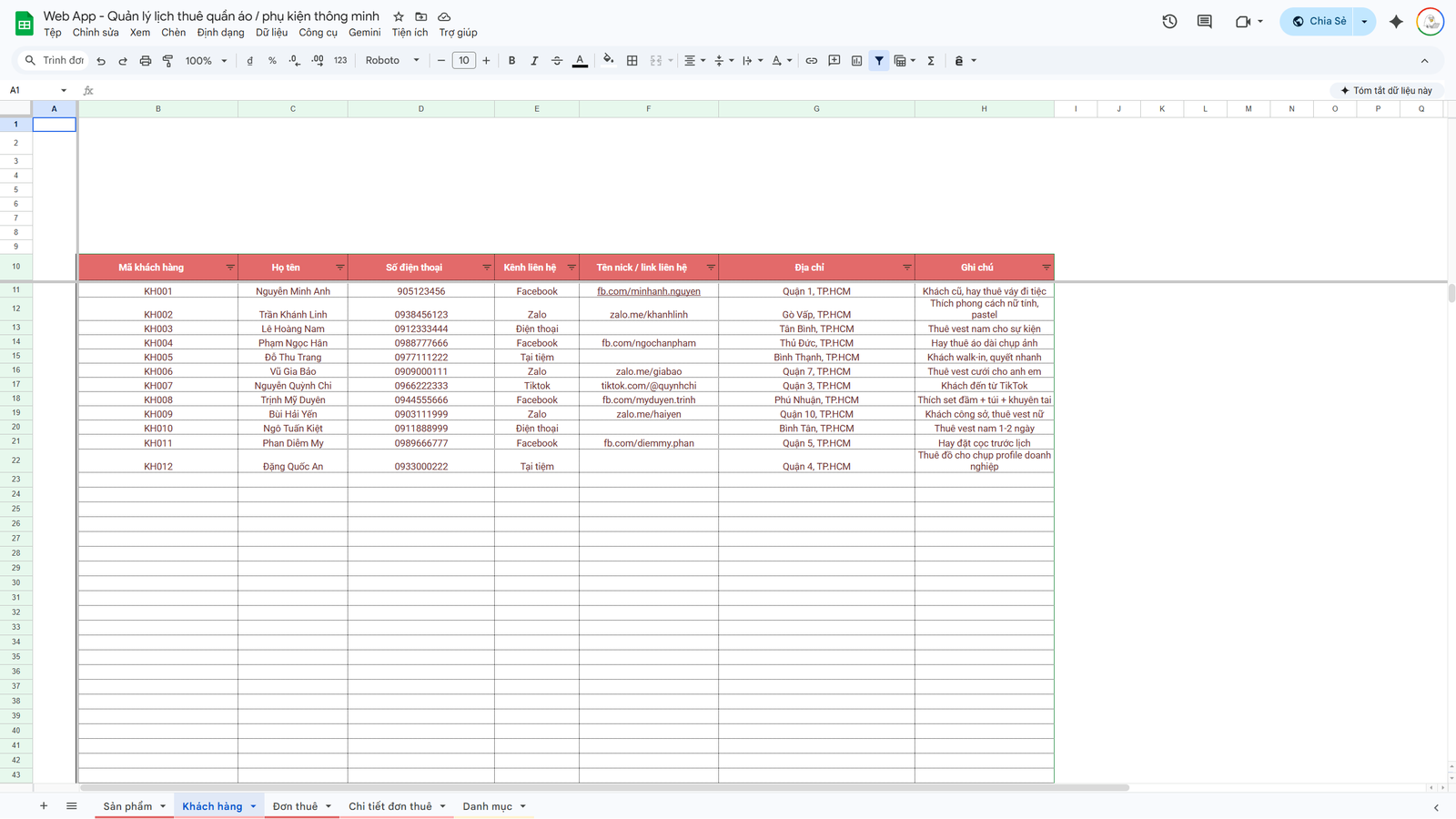Viewport: 1456px width, 819px height.
Task: Open the all sheets list icon
Action: [x=72, y=806]
